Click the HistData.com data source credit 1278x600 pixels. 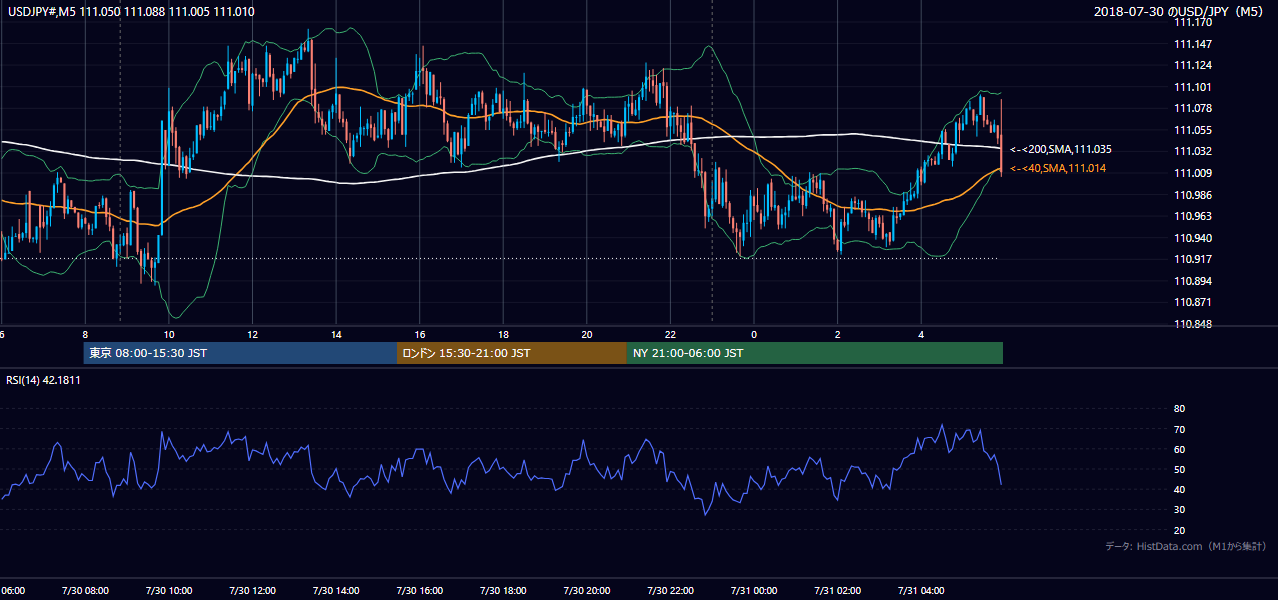pyautogui.click(x=1186, y=546)
